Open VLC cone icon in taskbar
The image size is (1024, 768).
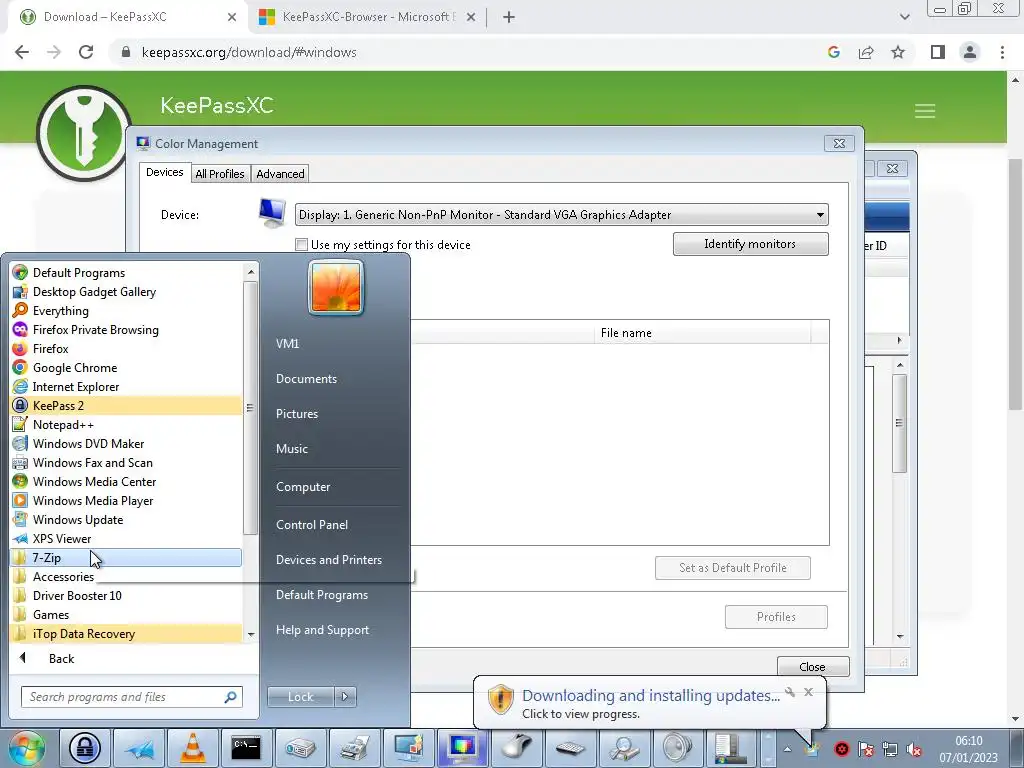click(x=193, y=748)
